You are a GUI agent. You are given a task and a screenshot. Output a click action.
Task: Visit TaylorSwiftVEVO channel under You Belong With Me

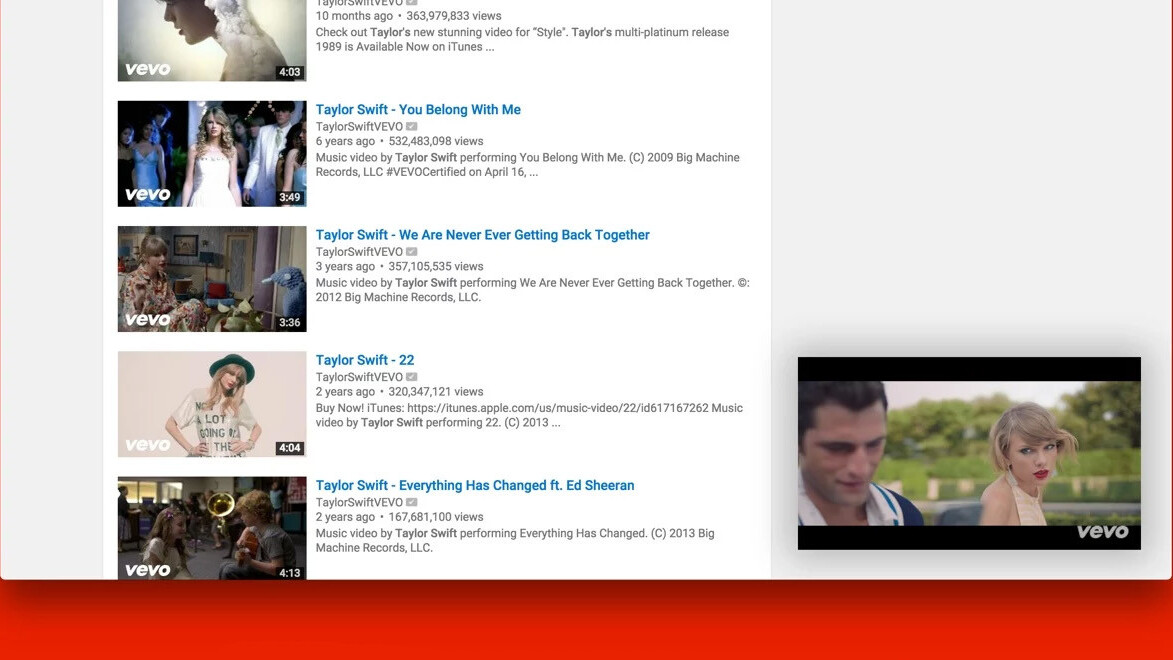coord(359,127)
